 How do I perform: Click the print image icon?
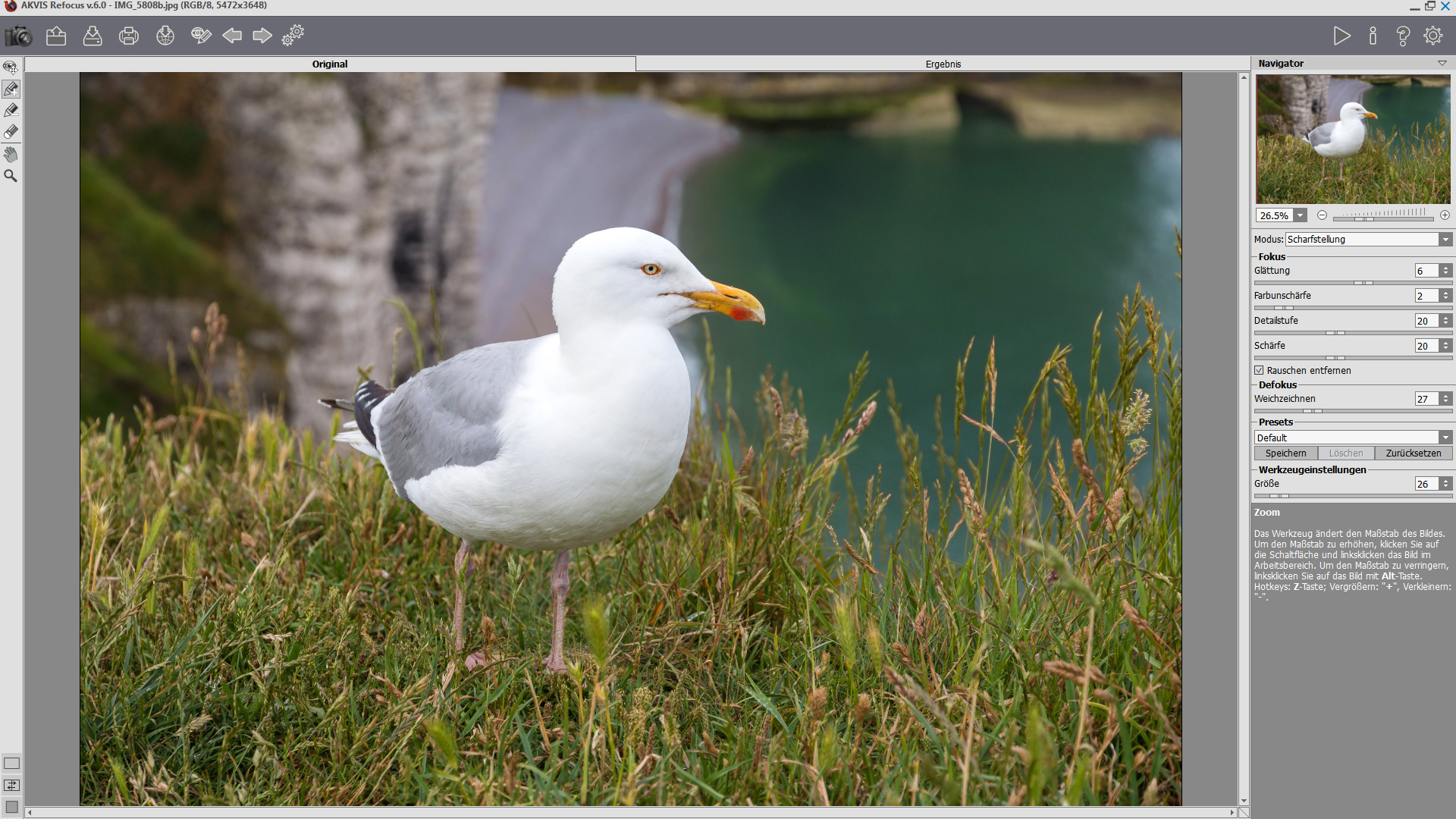click(129, 36)
